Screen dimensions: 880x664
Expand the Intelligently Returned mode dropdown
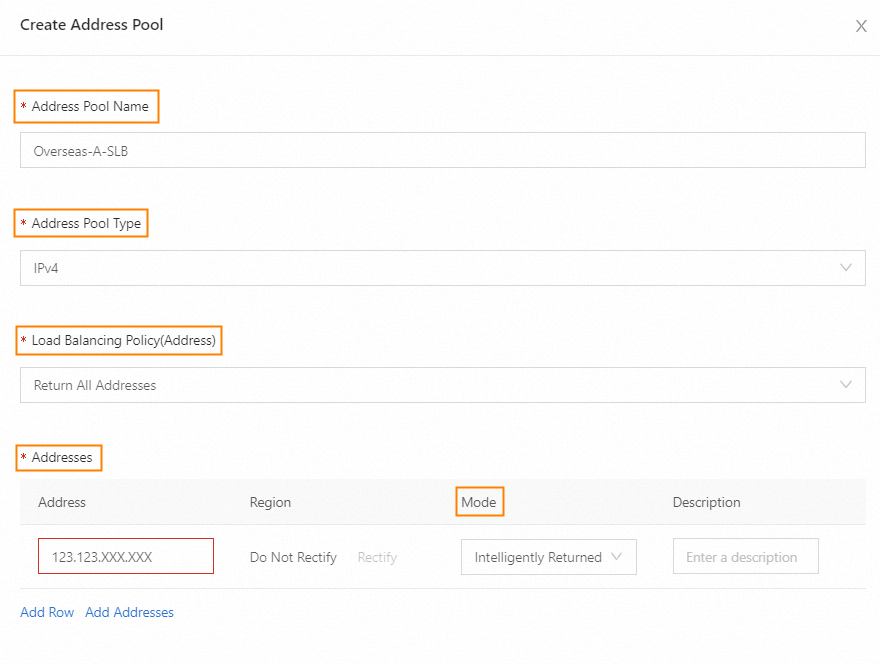click(x=547, y=557)
